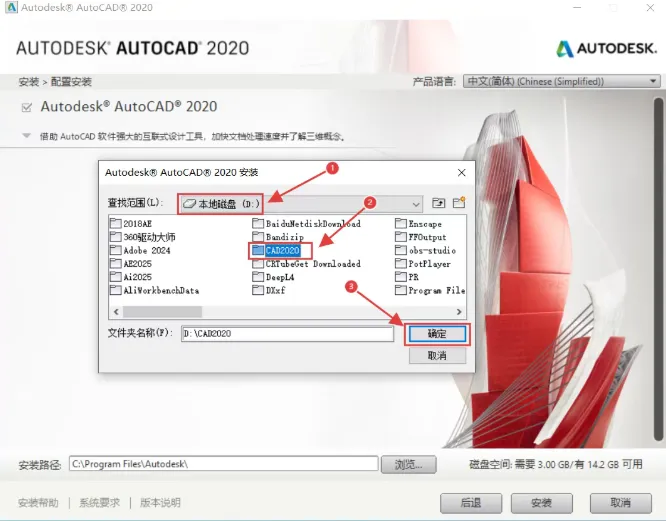
Task: Select the Bandizip folder
Action: (x=278, y=237)
